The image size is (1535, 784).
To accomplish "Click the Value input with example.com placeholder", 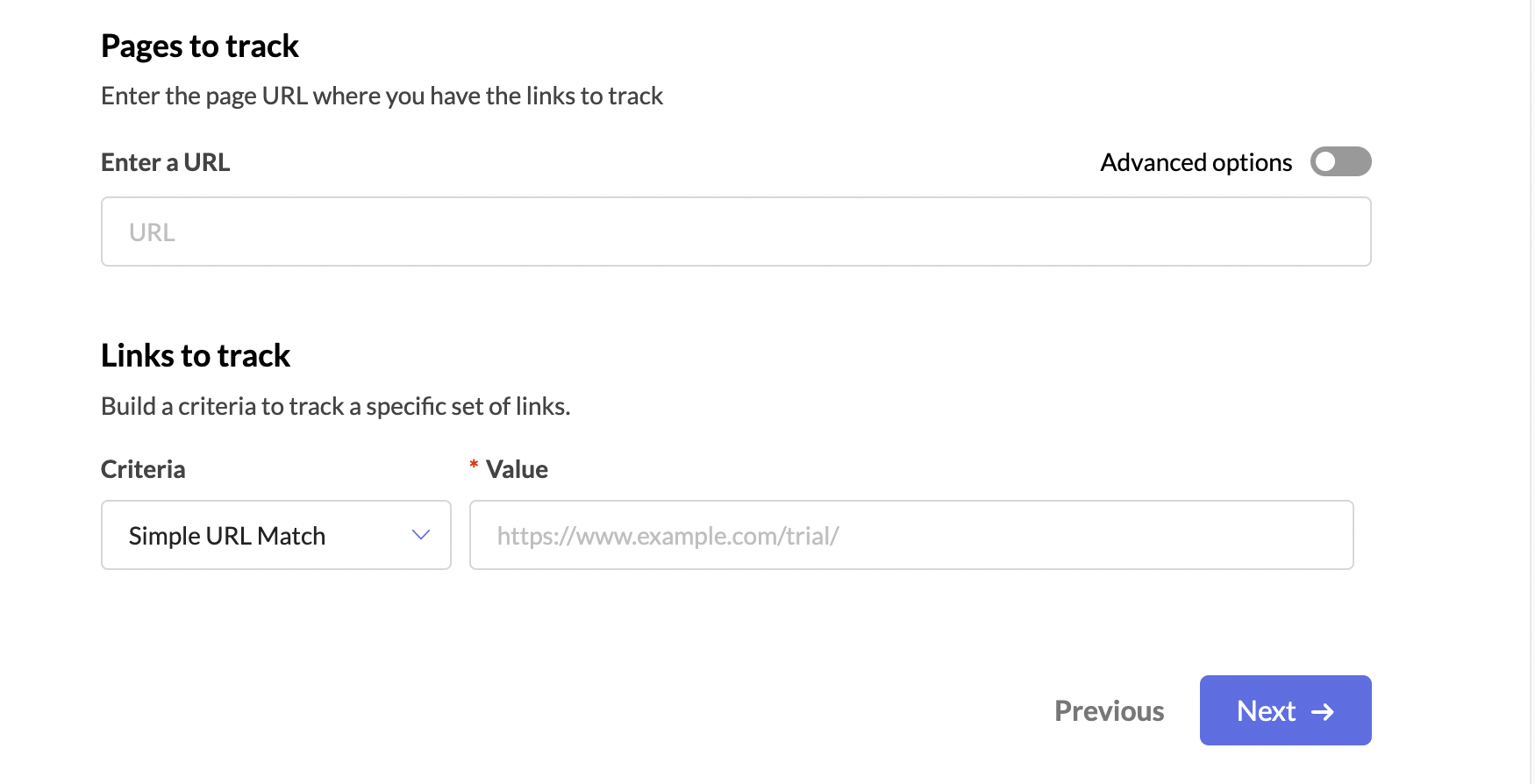I will pyautogui.click(x=911, y=535).
